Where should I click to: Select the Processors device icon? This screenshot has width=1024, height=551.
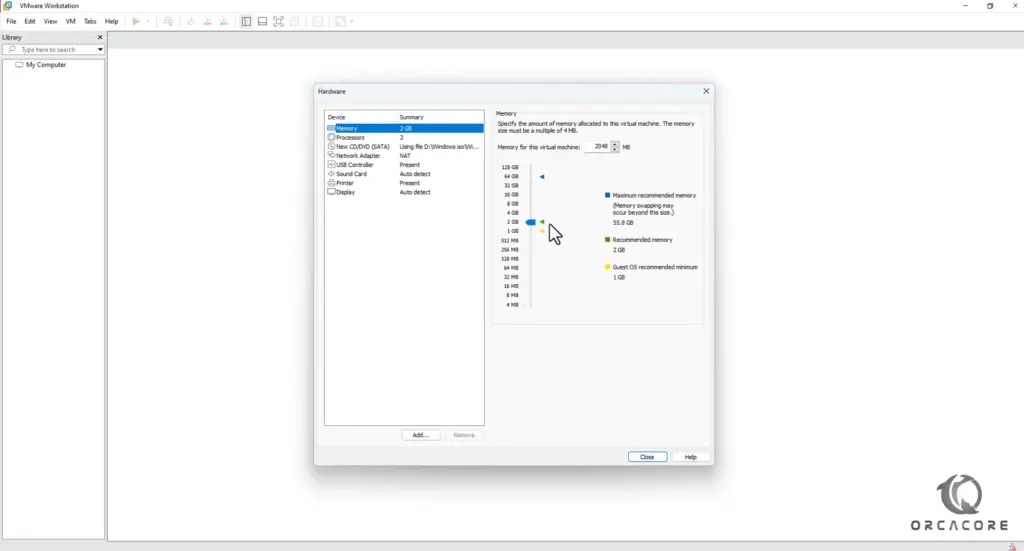[x=331, y=138]
